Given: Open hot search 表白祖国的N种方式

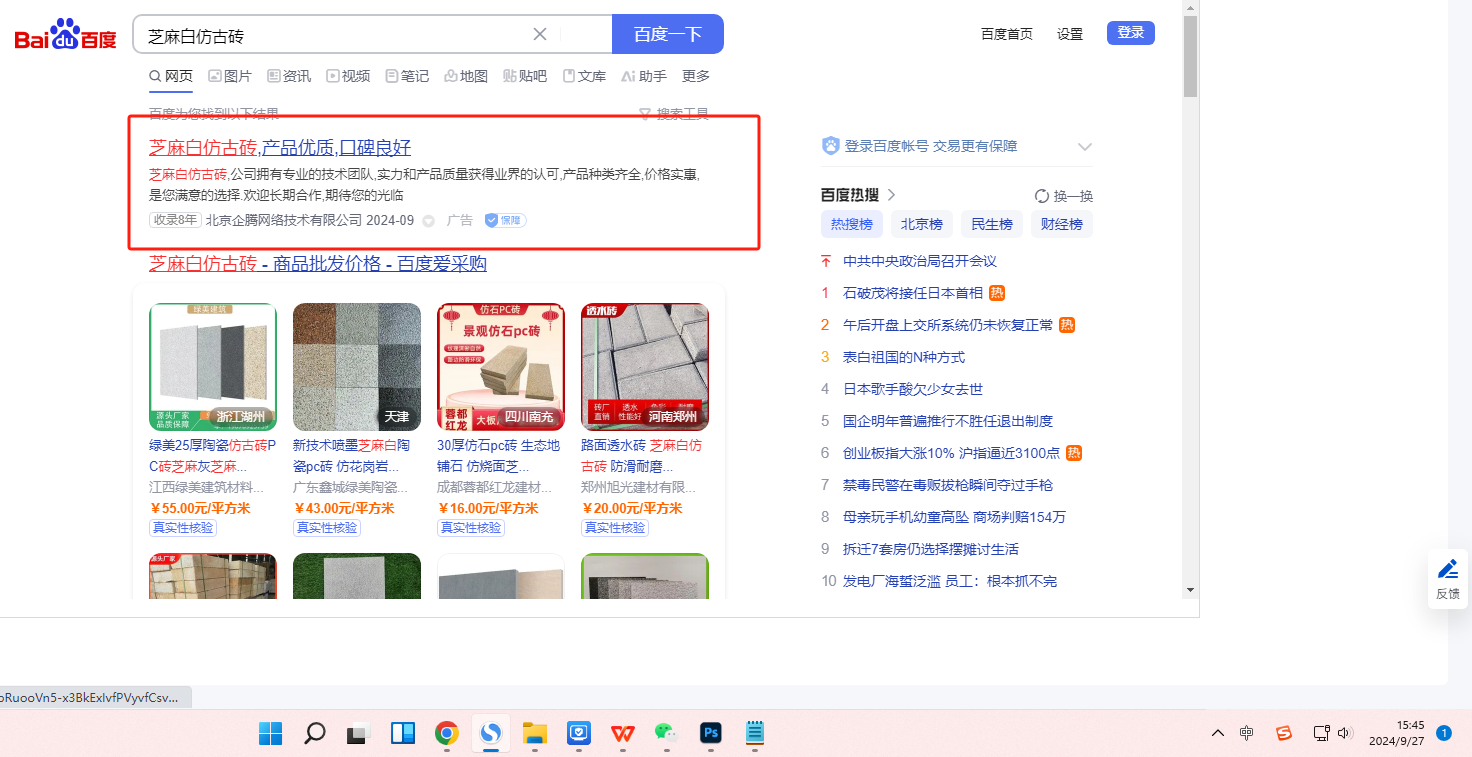Looking at the screenshot, I should (904, 357).
